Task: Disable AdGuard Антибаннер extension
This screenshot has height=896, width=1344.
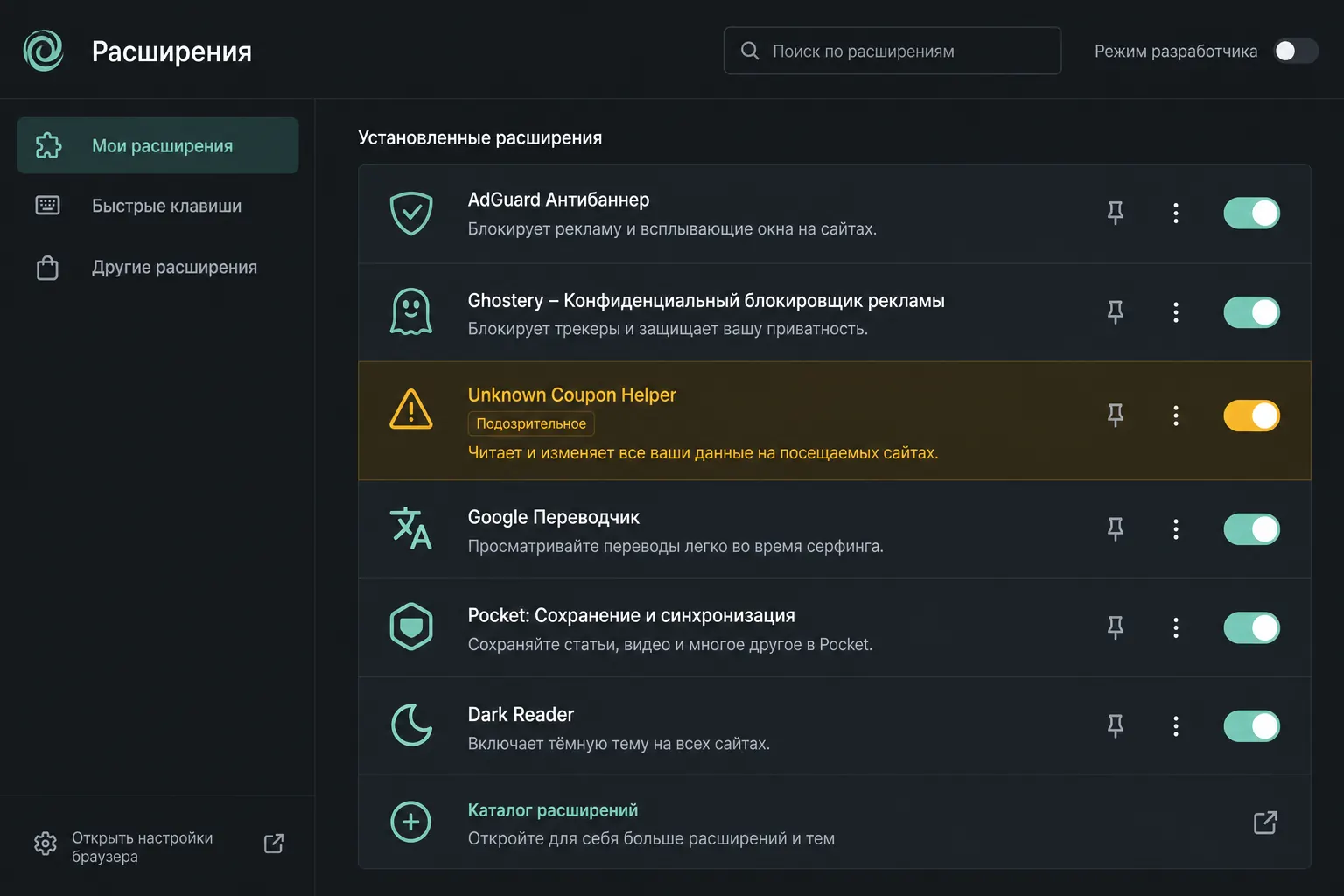Action: (x=1252, y=213)
